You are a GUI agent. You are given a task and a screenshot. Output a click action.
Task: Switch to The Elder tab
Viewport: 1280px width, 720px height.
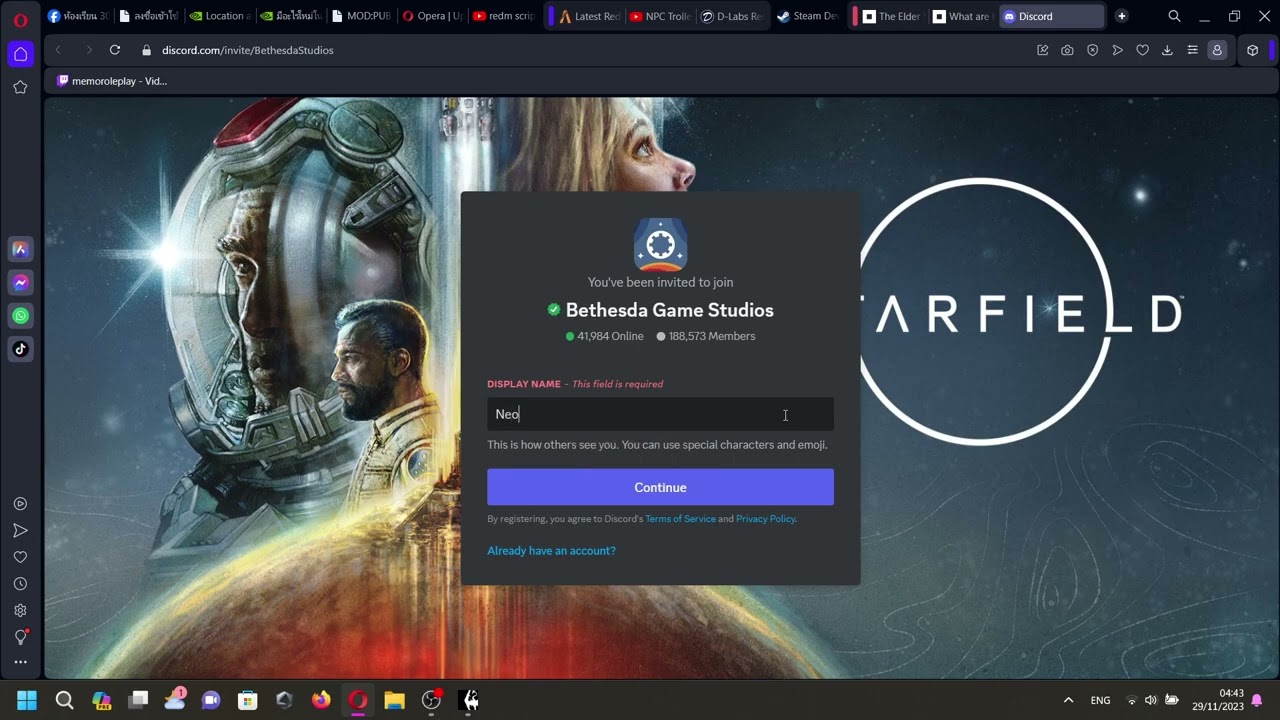click(x=891, y=16)
